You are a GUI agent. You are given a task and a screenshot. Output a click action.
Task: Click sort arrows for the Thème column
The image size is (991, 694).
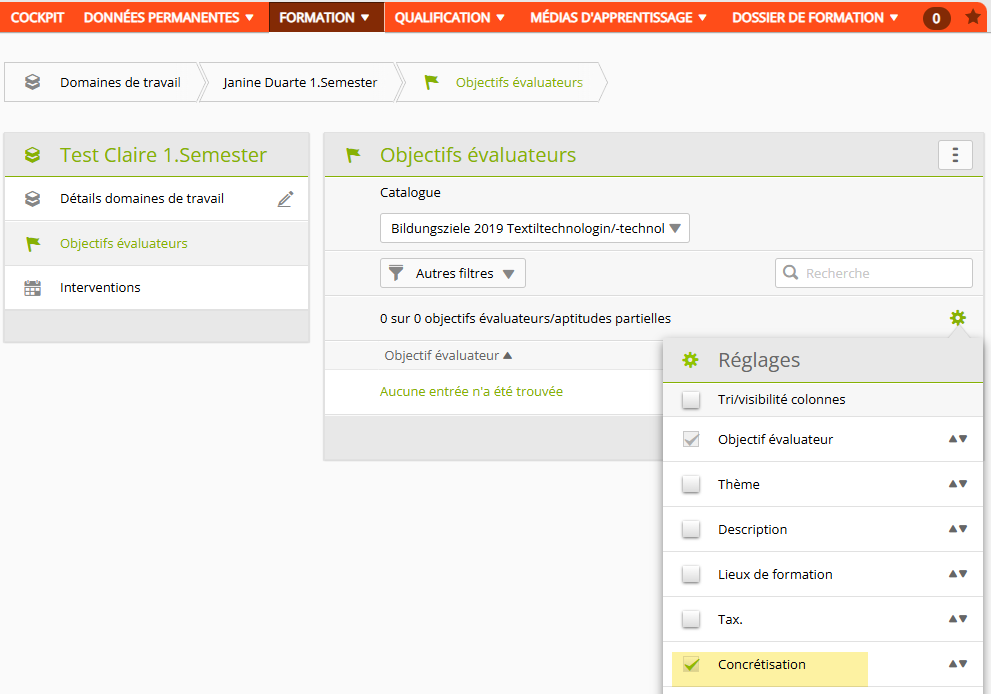958,484
